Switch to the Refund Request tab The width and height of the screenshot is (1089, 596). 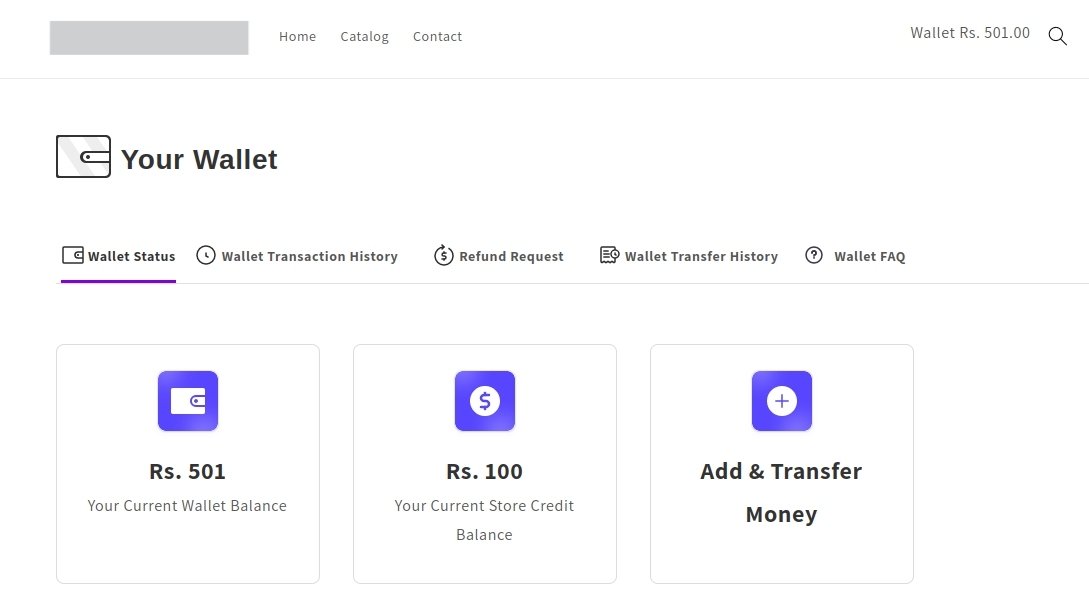[x=511, y=257]
